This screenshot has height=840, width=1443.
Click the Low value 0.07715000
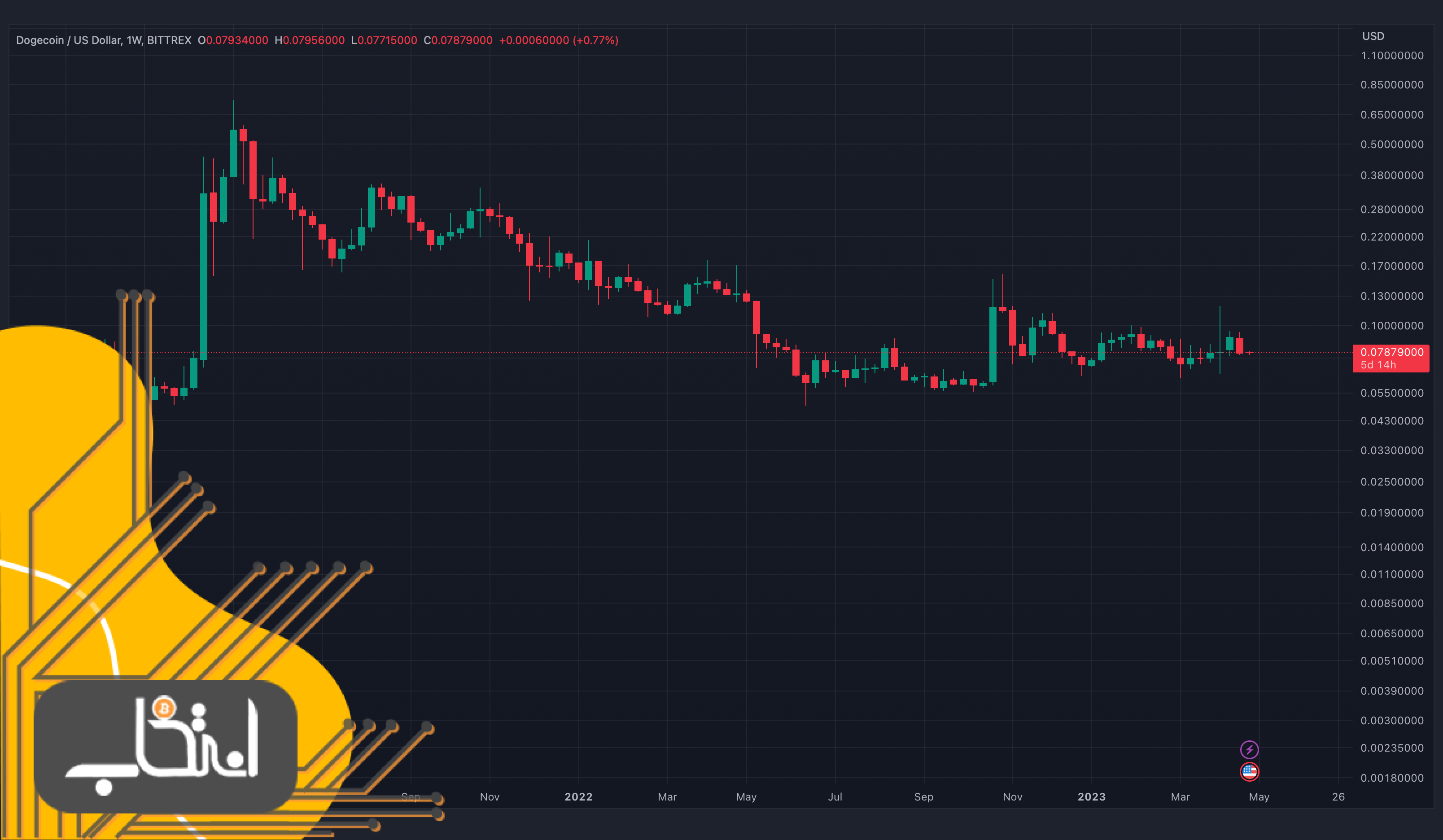(386, 40)
